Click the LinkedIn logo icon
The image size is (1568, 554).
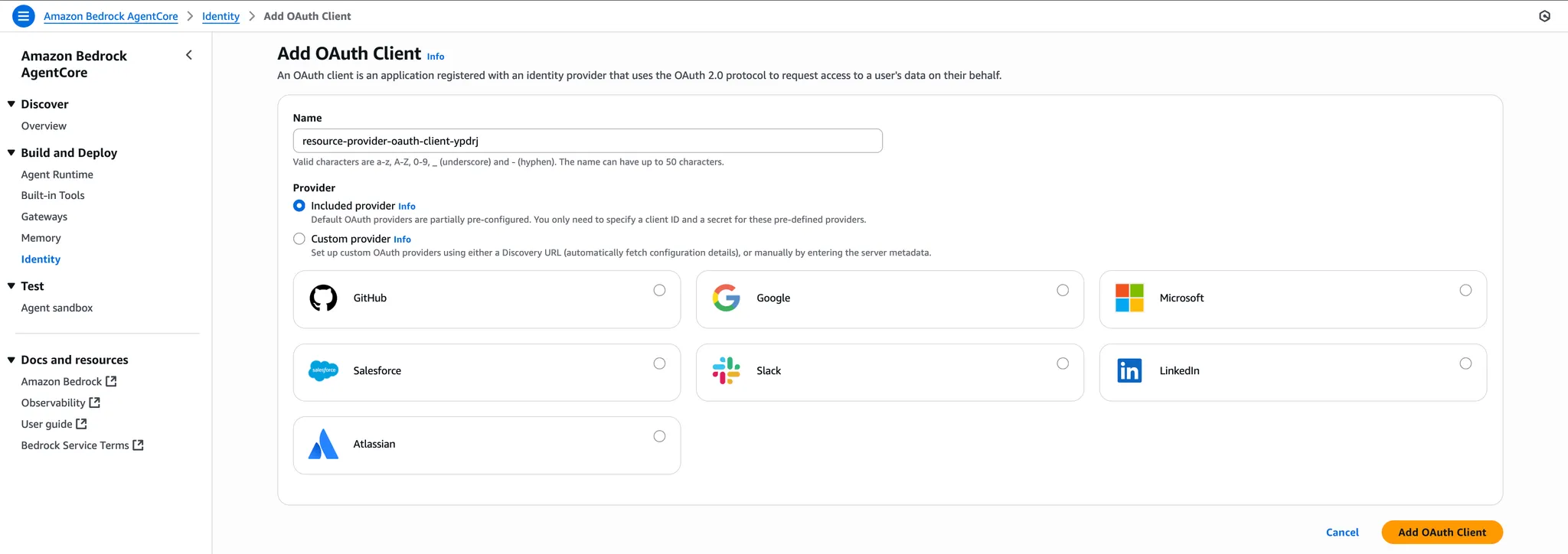coord(1129,371)
